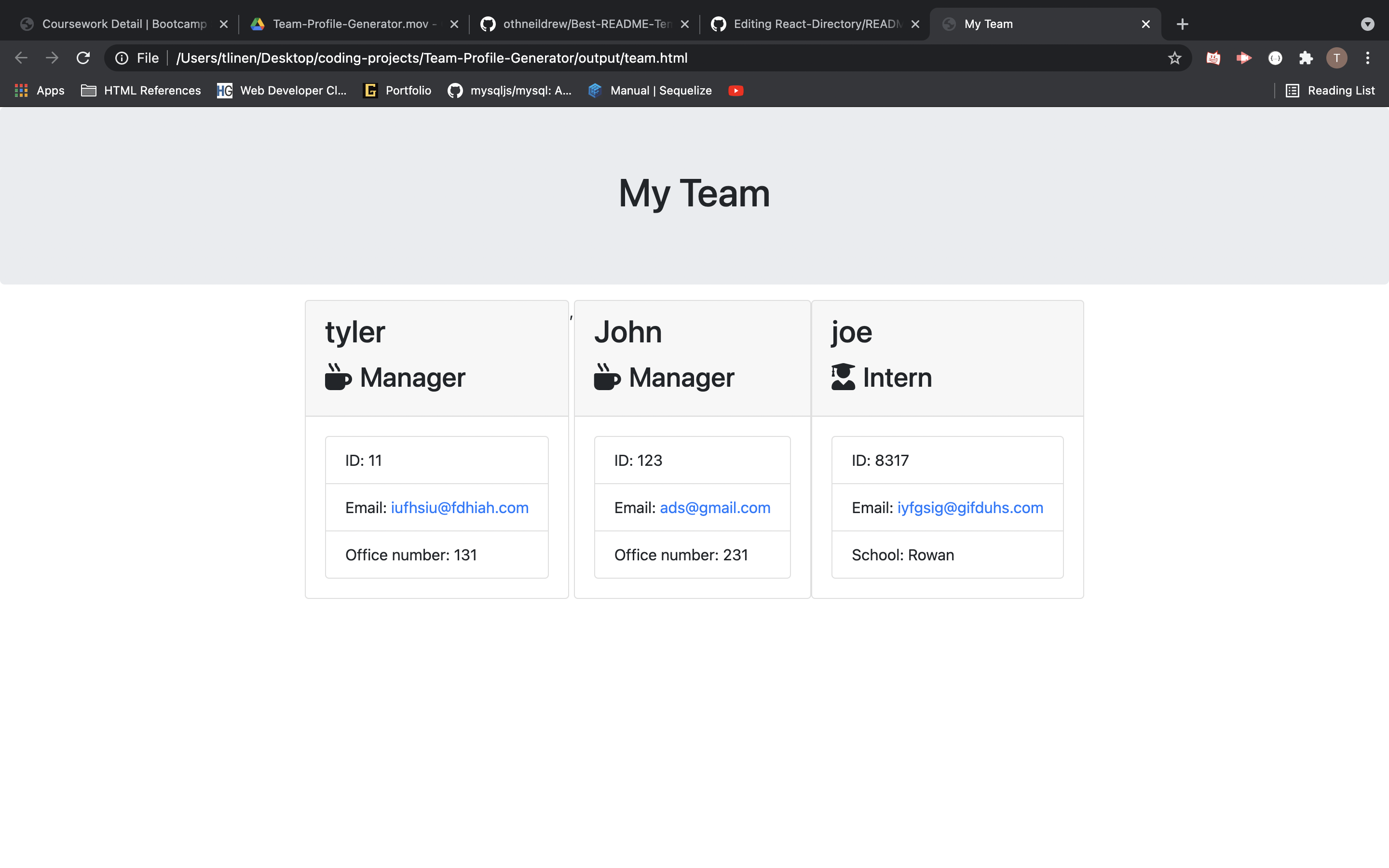Open site information via the info icon

pos(121,57)
